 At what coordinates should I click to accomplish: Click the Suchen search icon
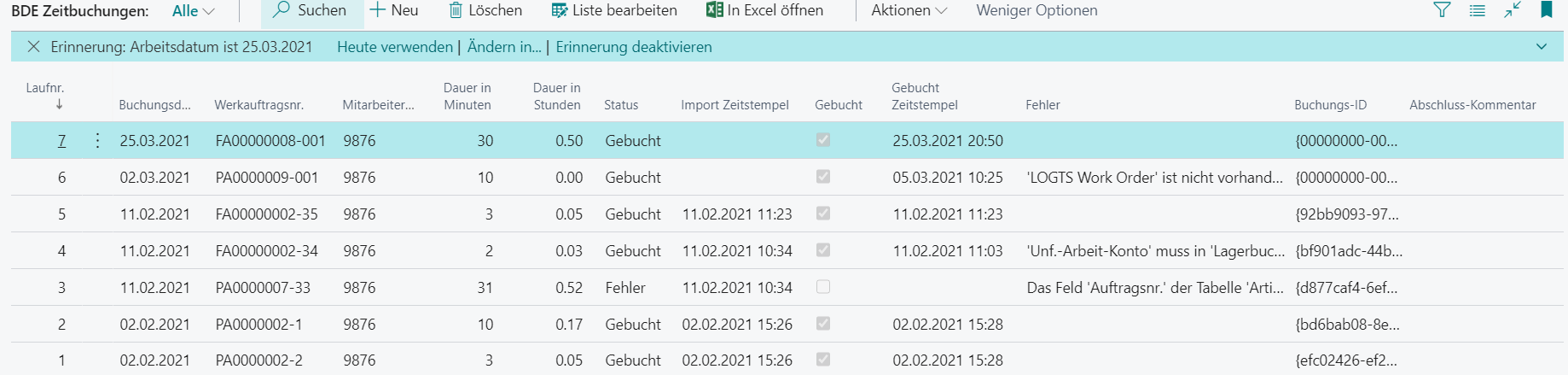[x=281, y=10]
